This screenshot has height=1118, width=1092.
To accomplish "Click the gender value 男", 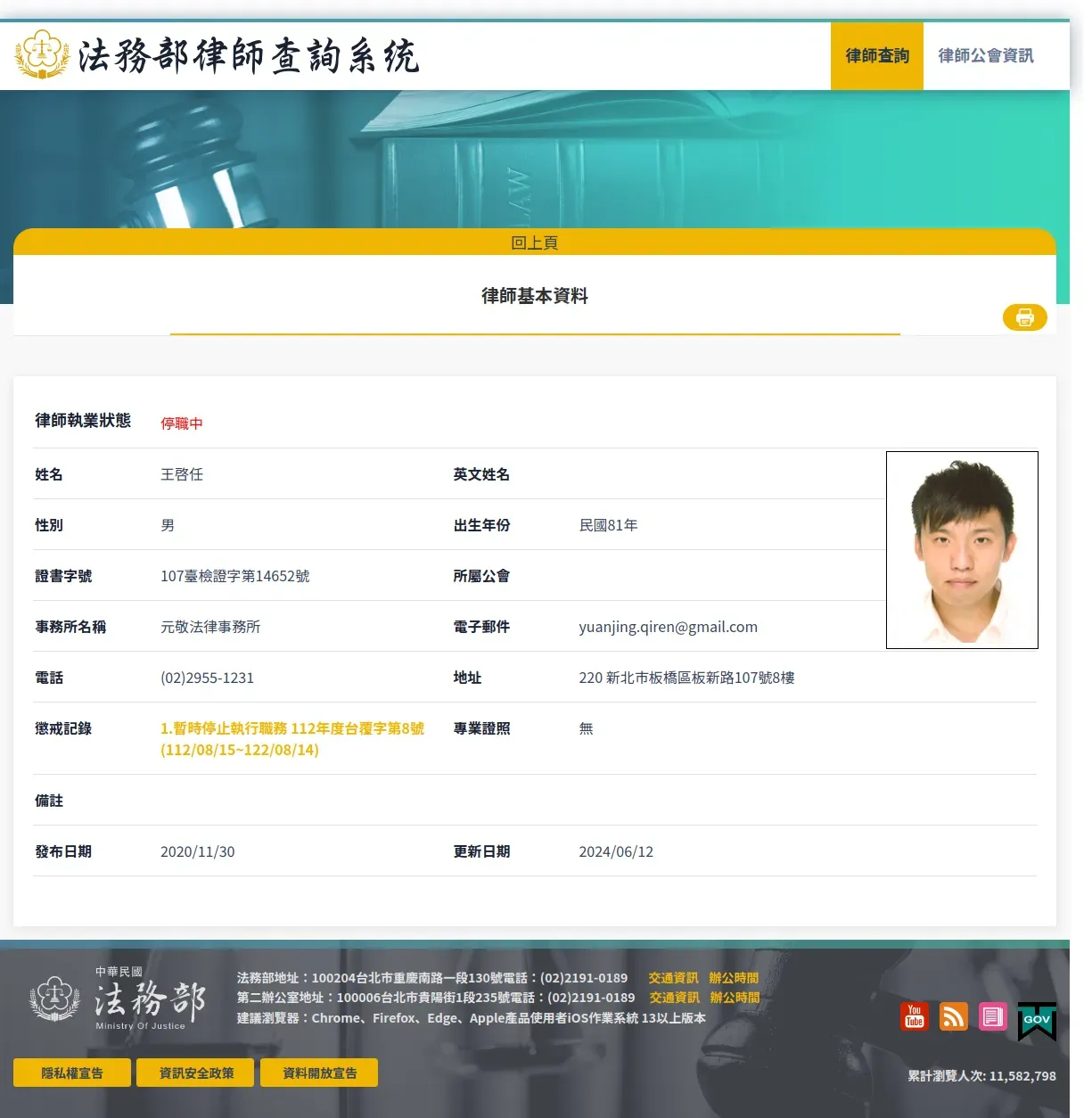I will coord(168,525).
